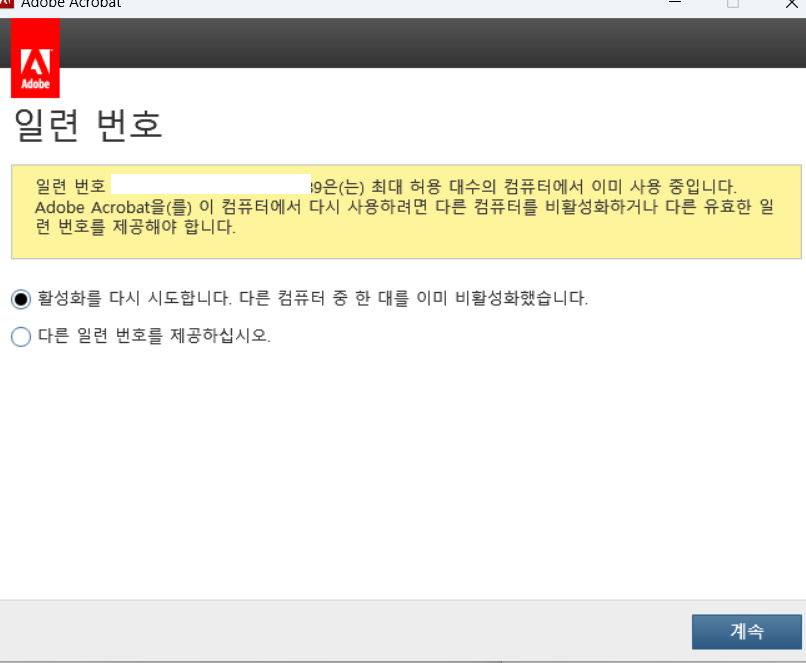Click the '일련 번호' heading text
The image size is (806, 663).
click(x=90, y=124)
